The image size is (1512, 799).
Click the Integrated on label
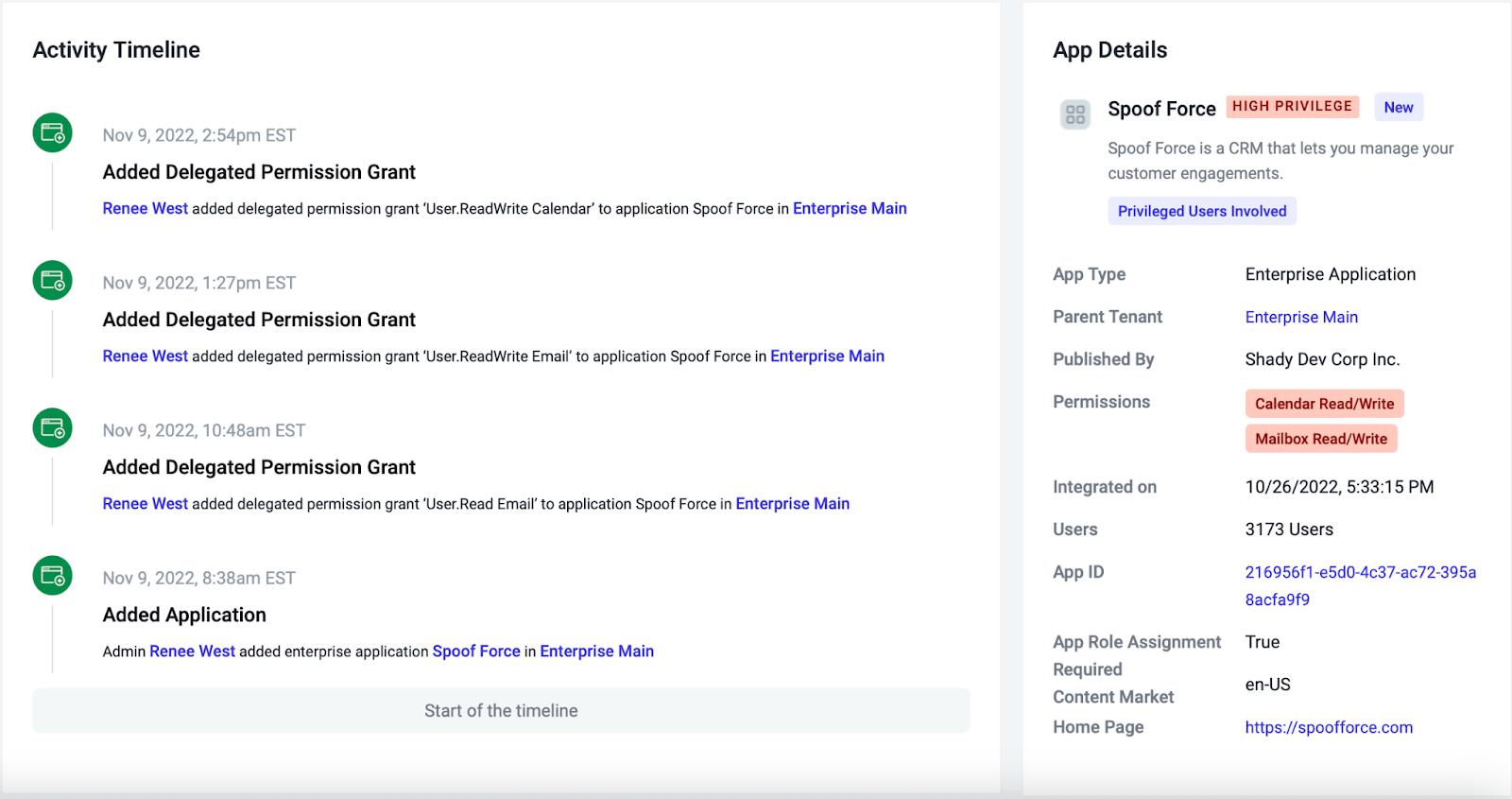(1105, 487)
